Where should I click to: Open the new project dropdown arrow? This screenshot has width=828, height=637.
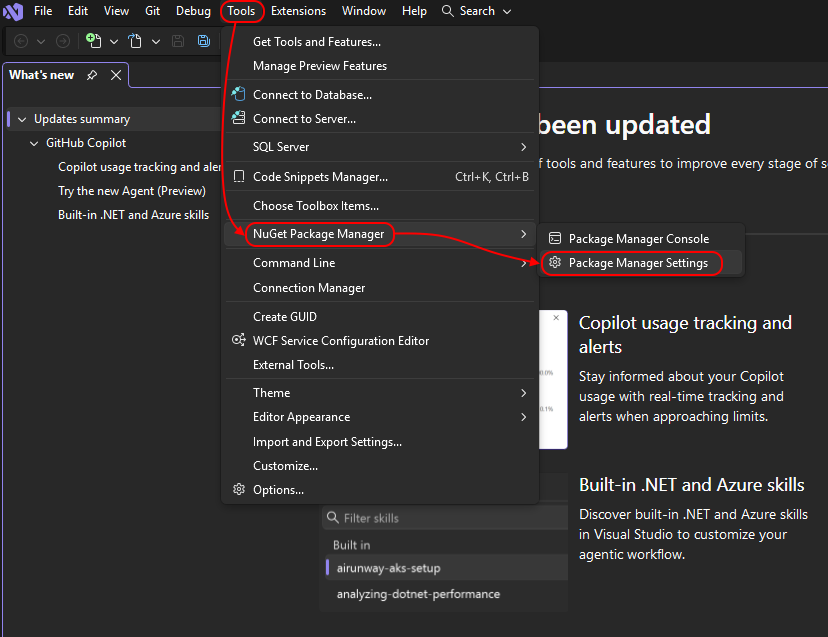[x=114, y=41]
